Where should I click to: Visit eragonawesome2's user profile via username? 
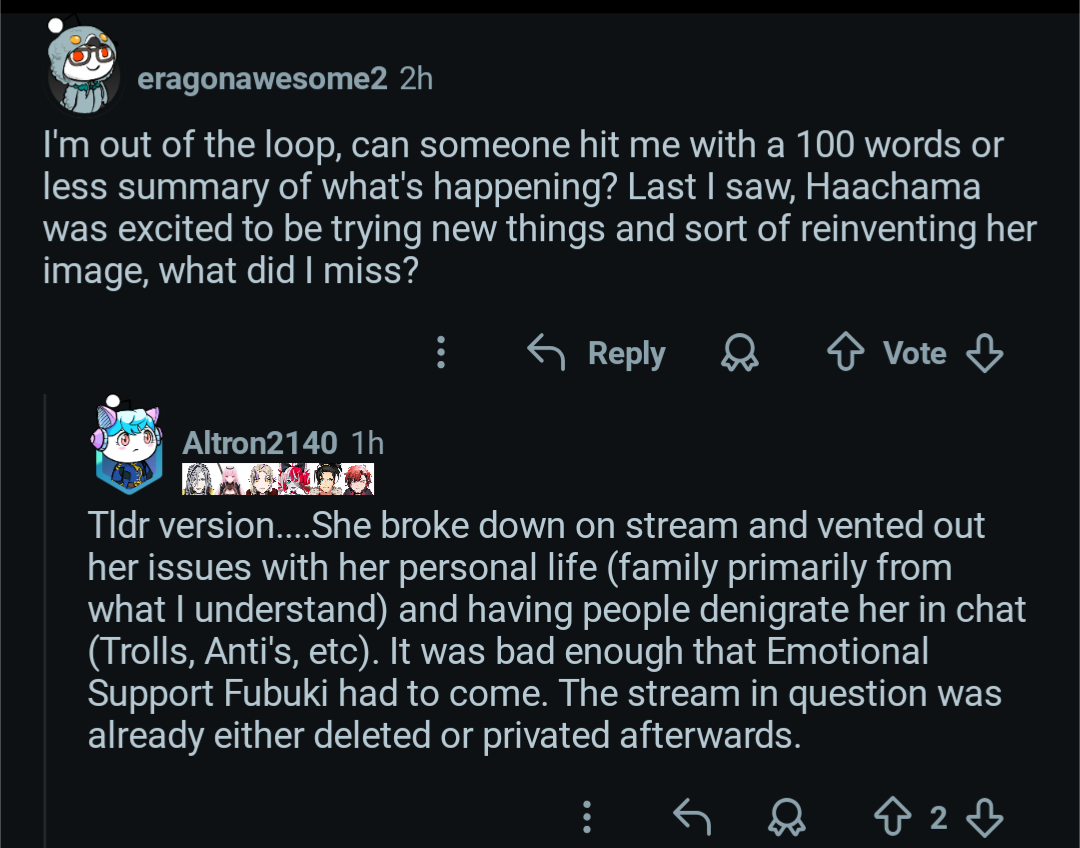tap(261, 78)
